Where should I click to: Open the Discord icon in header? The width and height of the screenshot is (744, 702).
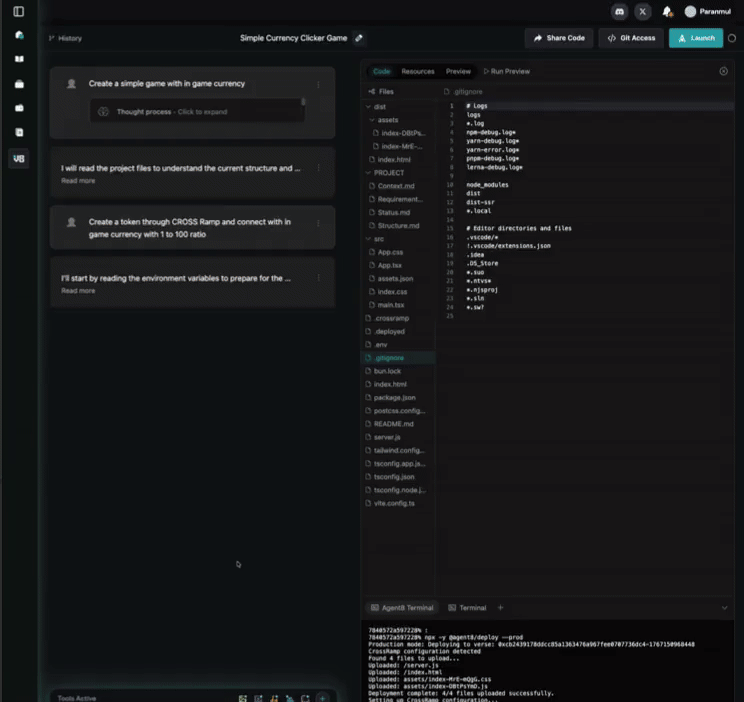coord(619,12)
